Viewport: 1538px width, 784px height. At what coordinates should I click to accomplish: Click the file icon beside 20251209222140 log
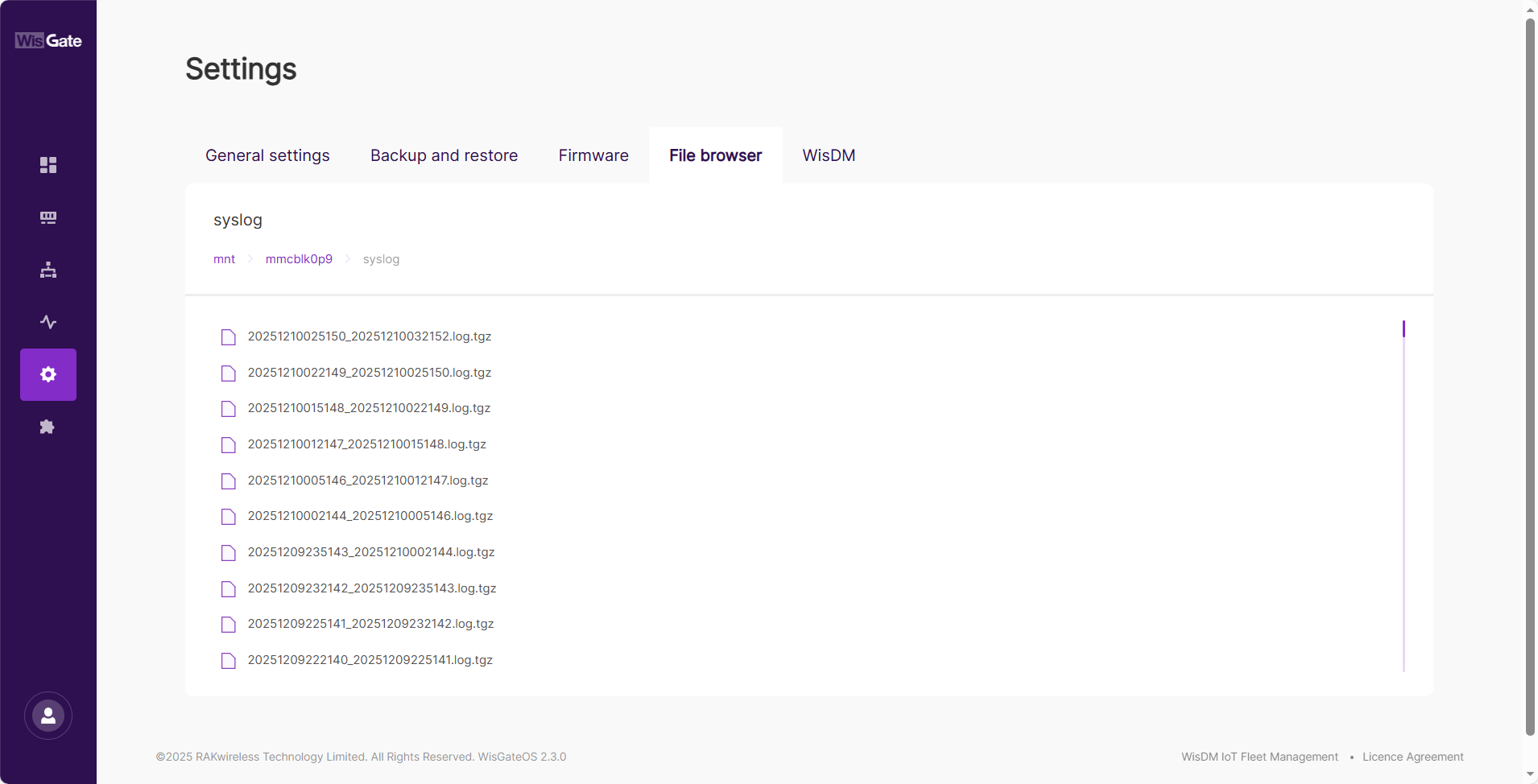pyautogui.click(x=228, y=660)
